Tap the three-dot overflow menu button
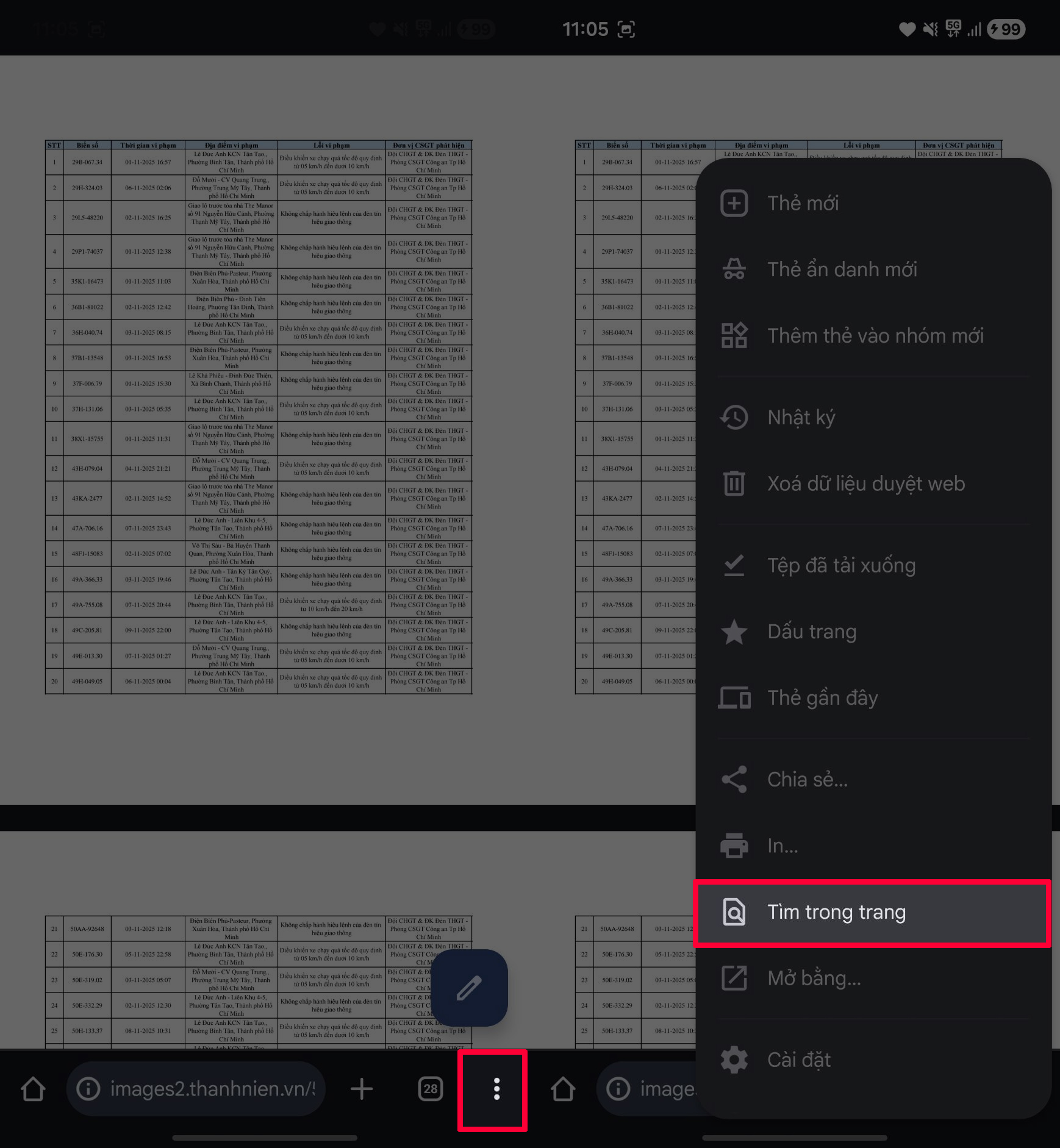Image resolution: width=1060 pixels, height=1148 pixels. 496,1089
